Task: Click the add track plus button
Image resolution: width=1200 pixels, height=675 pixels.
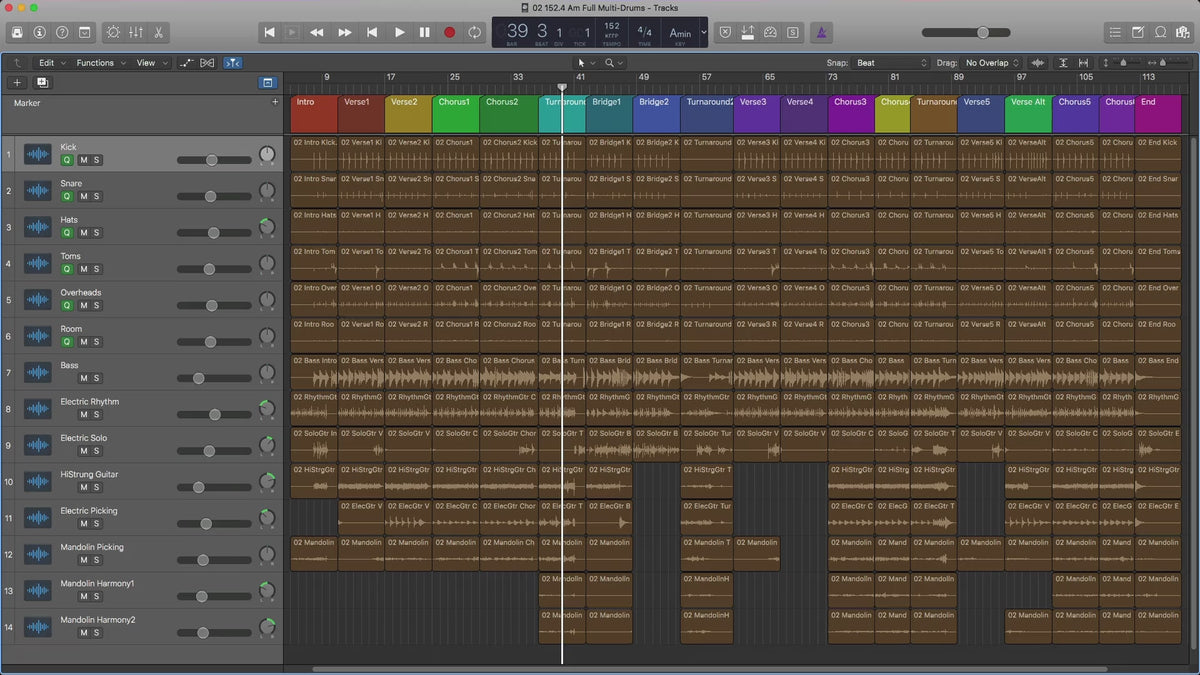Action: 17,83
